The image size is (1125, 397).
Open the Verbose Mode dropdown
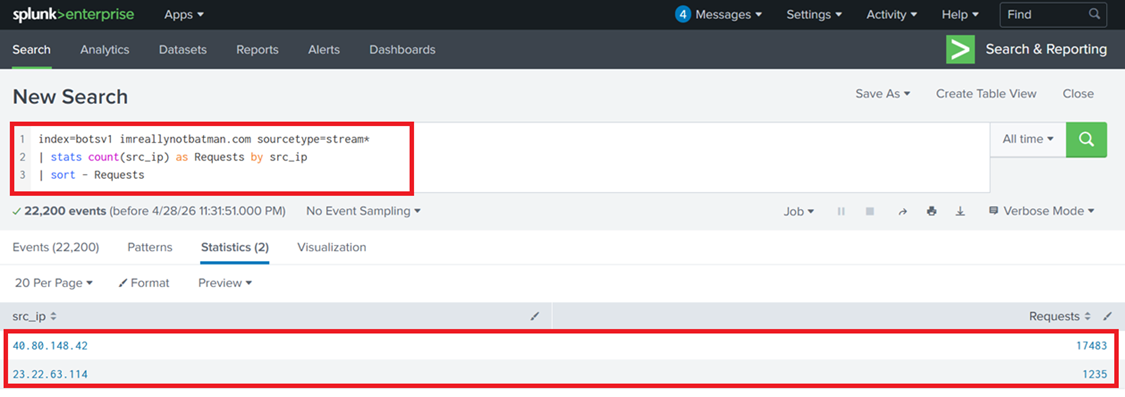pyautogui.click(x=1042, y=212)
